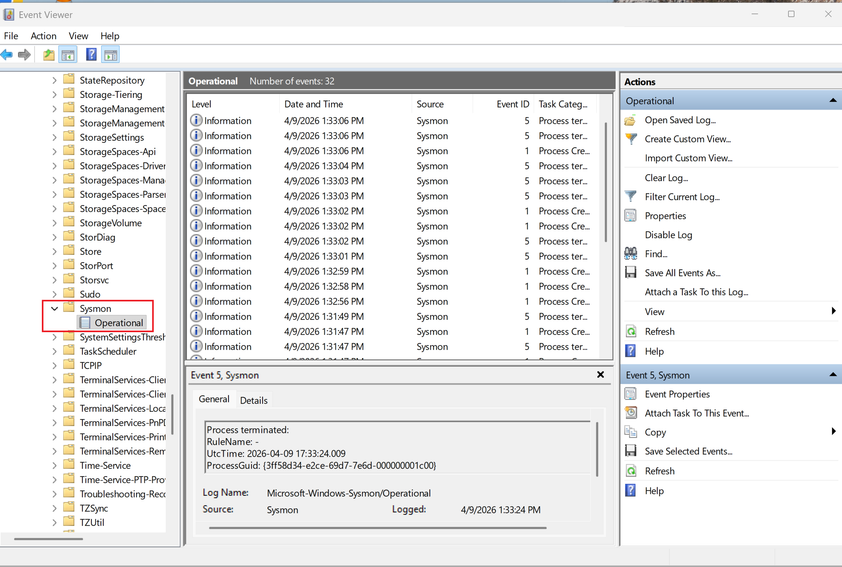Click Attach a Task To this Log... action
Image resolution: width=842 pixels, height=567 pixels.
pyautogui.click(x=696, y=292)
